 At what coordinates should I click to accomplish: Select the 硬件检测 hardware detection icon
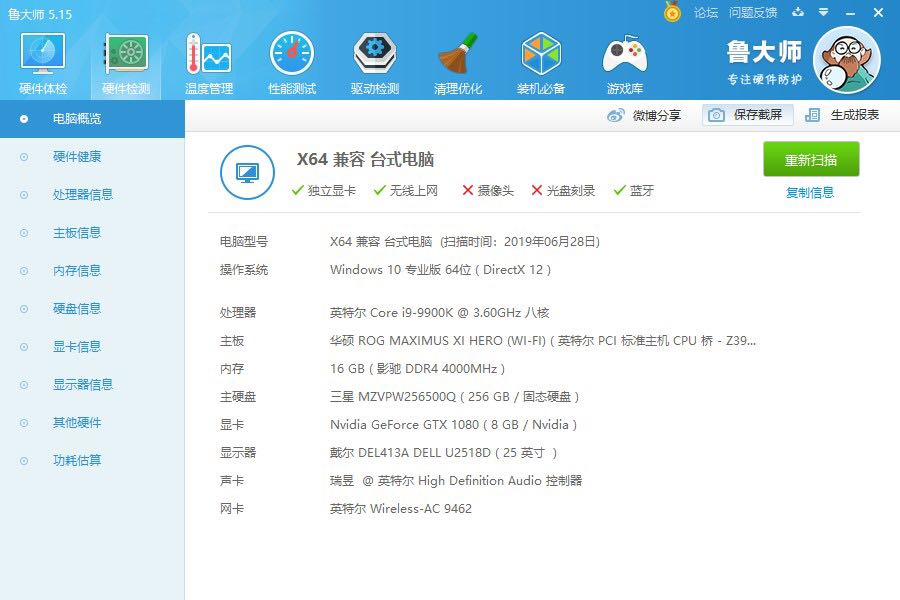click(126, 53)
